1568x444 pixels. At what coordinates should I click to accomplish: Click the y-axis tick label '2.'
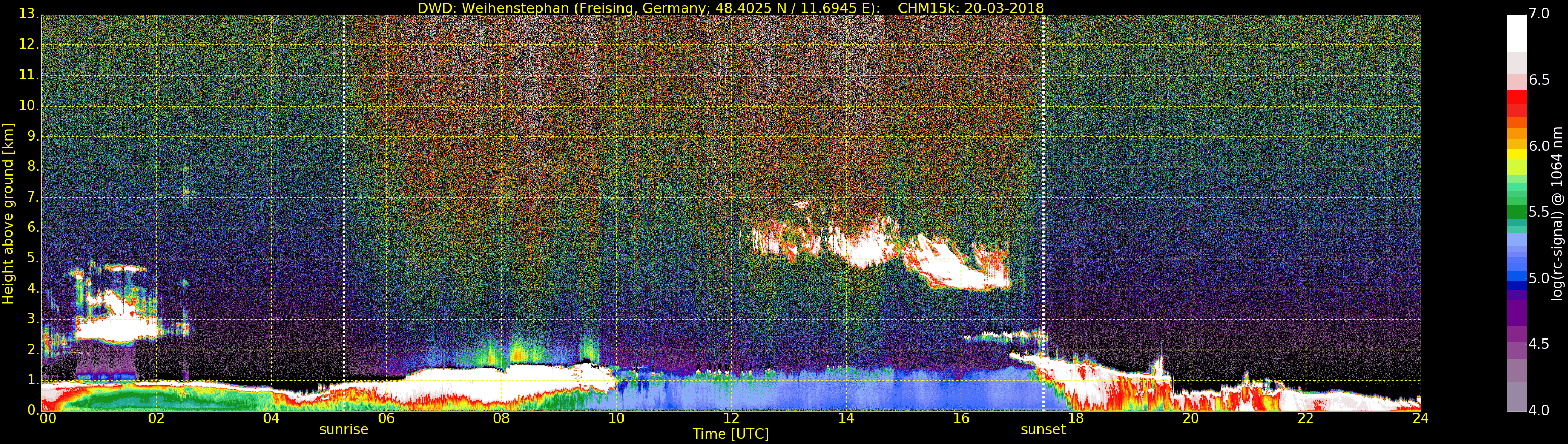[32, 349]
